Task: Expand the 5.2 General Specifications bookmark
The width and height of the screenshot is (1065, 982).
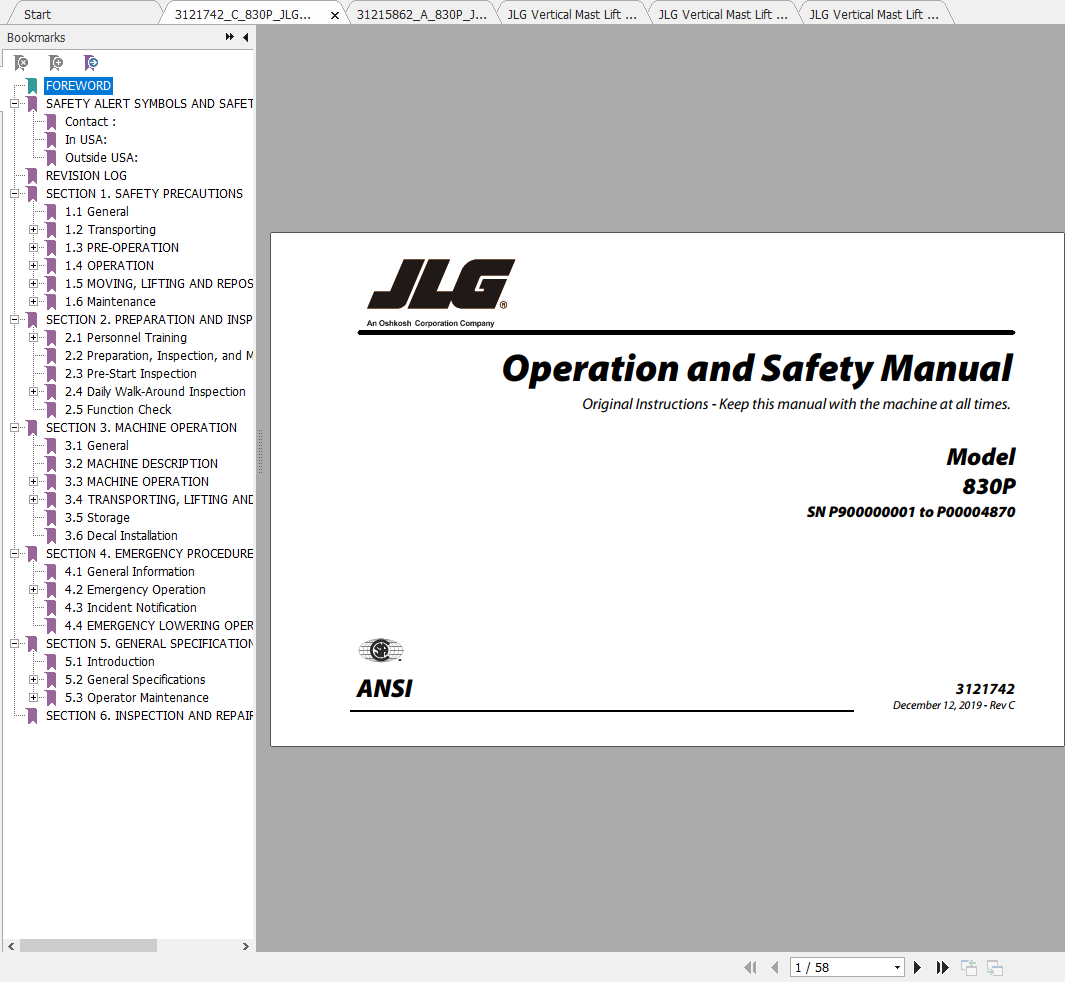Action: pyautogui.click(x=33, y=680)
